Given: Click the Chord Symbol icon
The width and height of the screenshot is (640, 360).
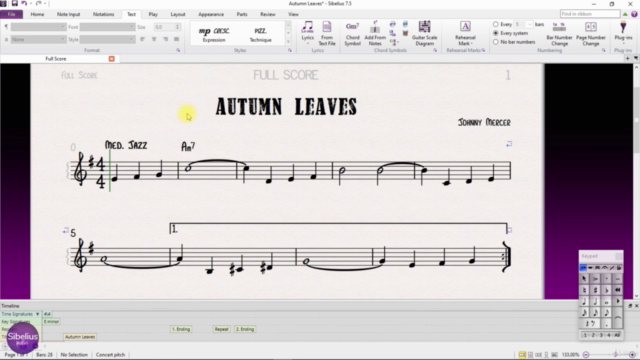Looking at the screenshot, I should click(x=352, y=33).
